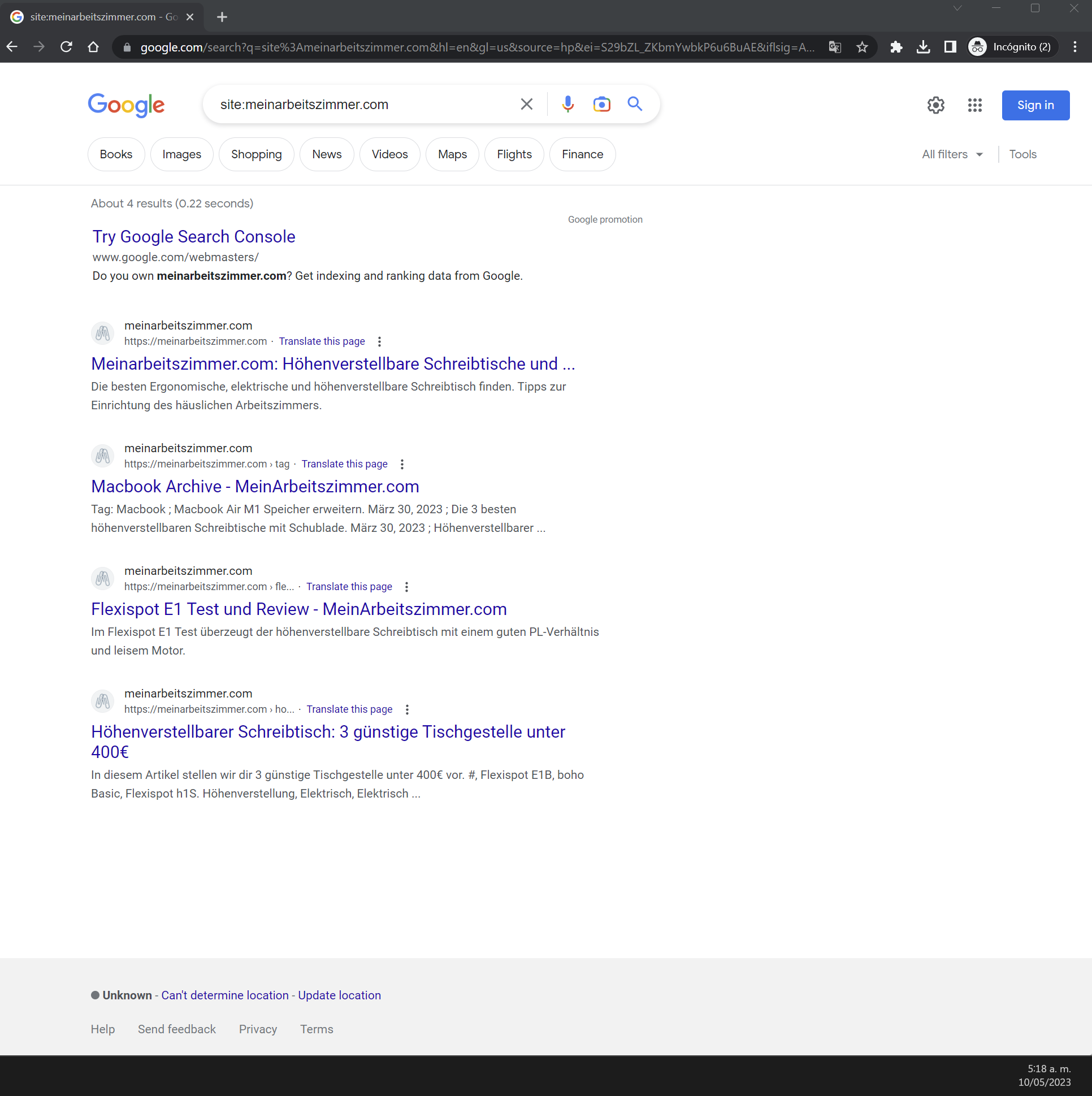Click the Google microphone search icon
The height and width of the screenshot is (1096, 1092).
566,104
